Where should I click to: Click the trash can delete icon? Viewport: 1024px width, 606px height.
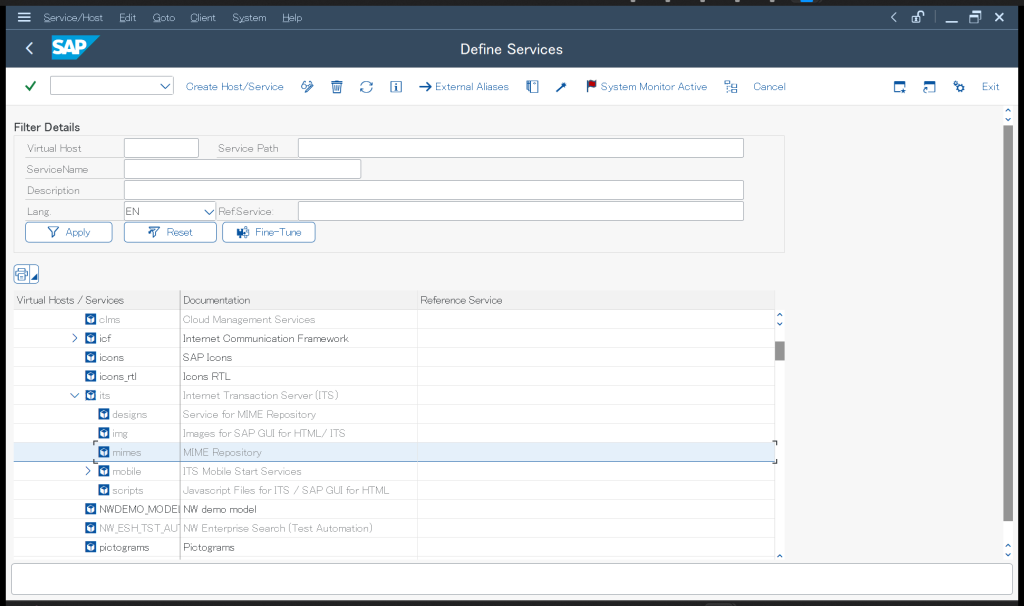(337, 87)
